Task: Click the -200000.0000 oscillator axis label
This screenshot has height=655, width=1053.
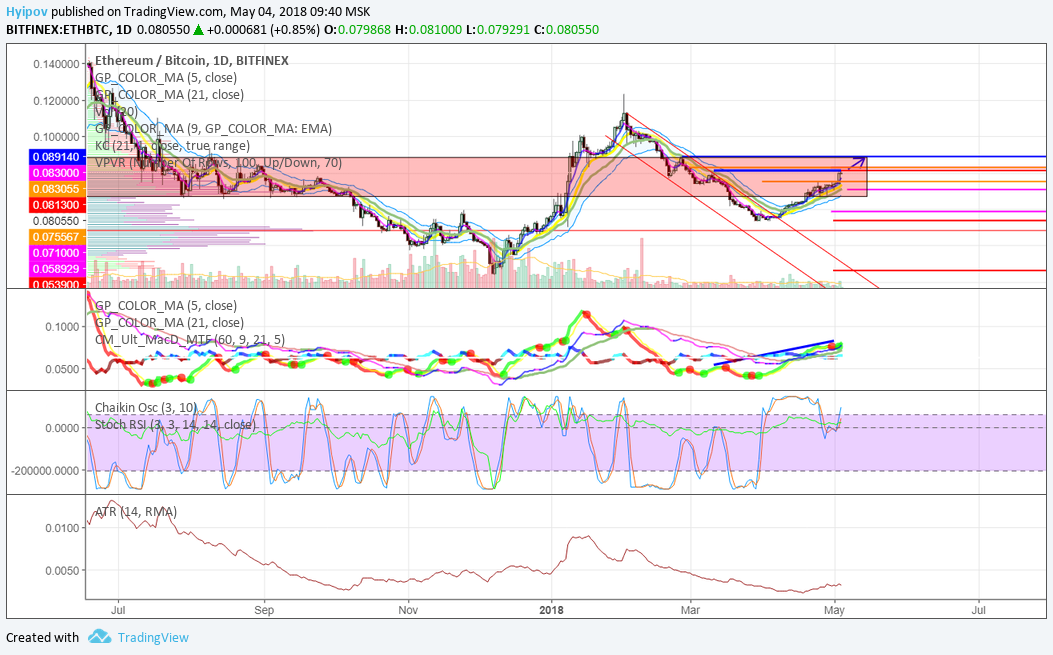Action: pos(45,471)
